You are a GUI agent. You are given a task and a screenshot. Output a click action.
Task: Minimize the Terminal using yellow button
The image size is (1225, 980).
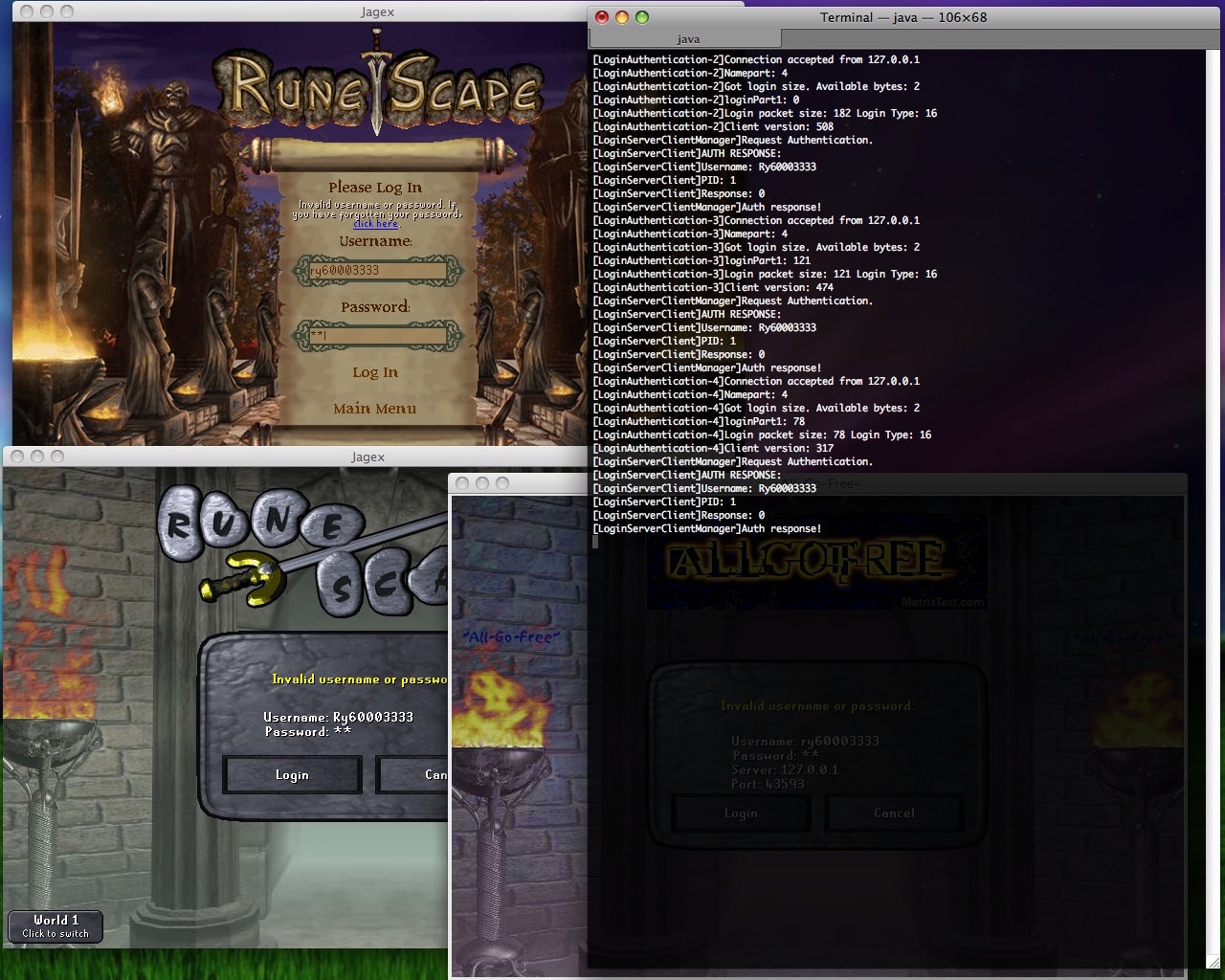[x=622, y=17]
